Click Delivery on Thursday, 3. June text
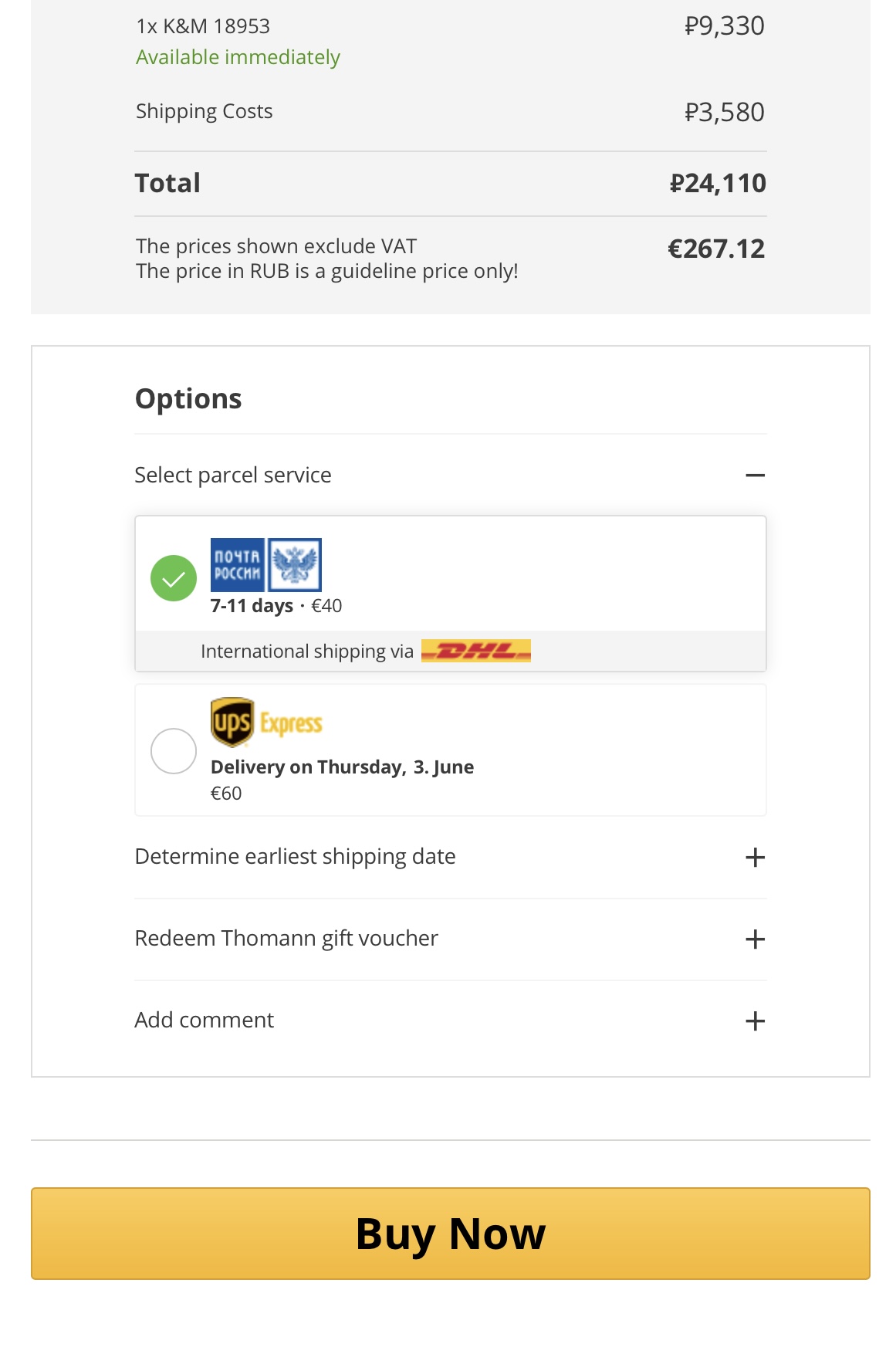This screenshot has width=896, height=1354. (342, 767)
